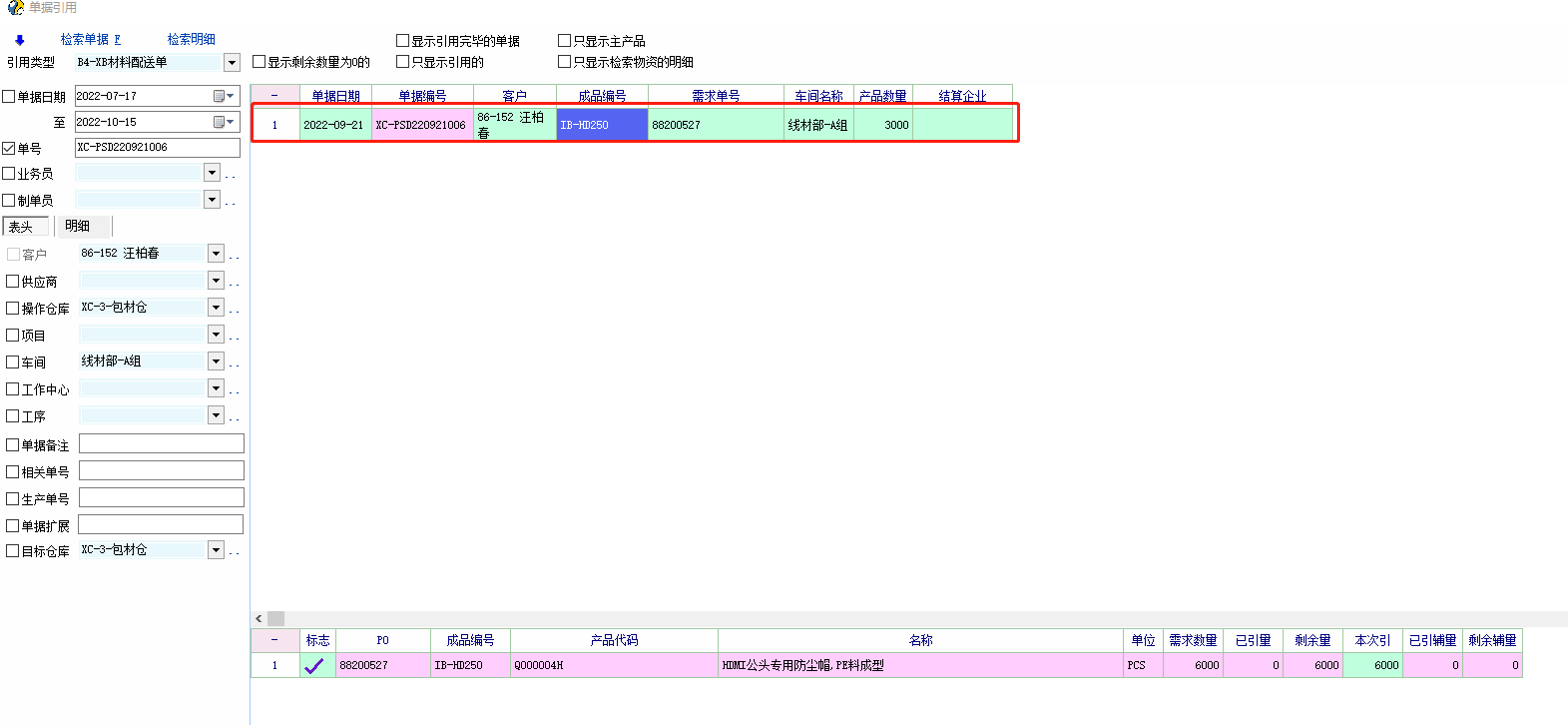Image resolution: width=1568 pixels, height=725 pixels.
Task: Expand the 车间 dropdown arrow
Action: [216, 362]
